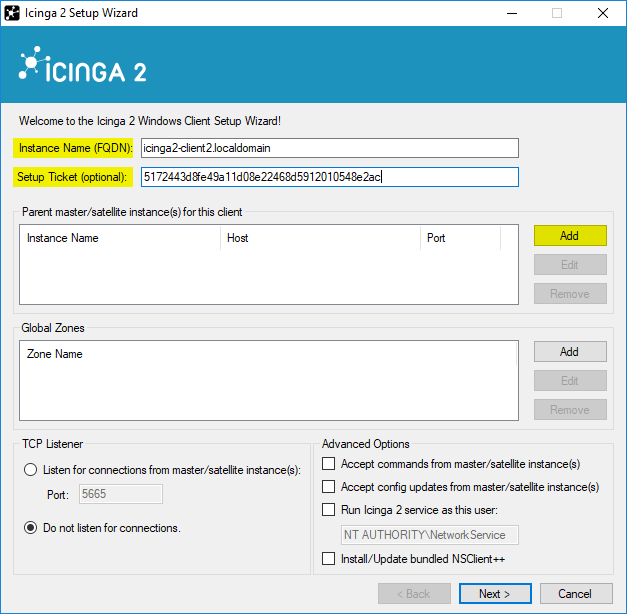Viewport: 627px width, 614px height.
Task: Click the Setup Ticket (optional) label
Action: 72,177
